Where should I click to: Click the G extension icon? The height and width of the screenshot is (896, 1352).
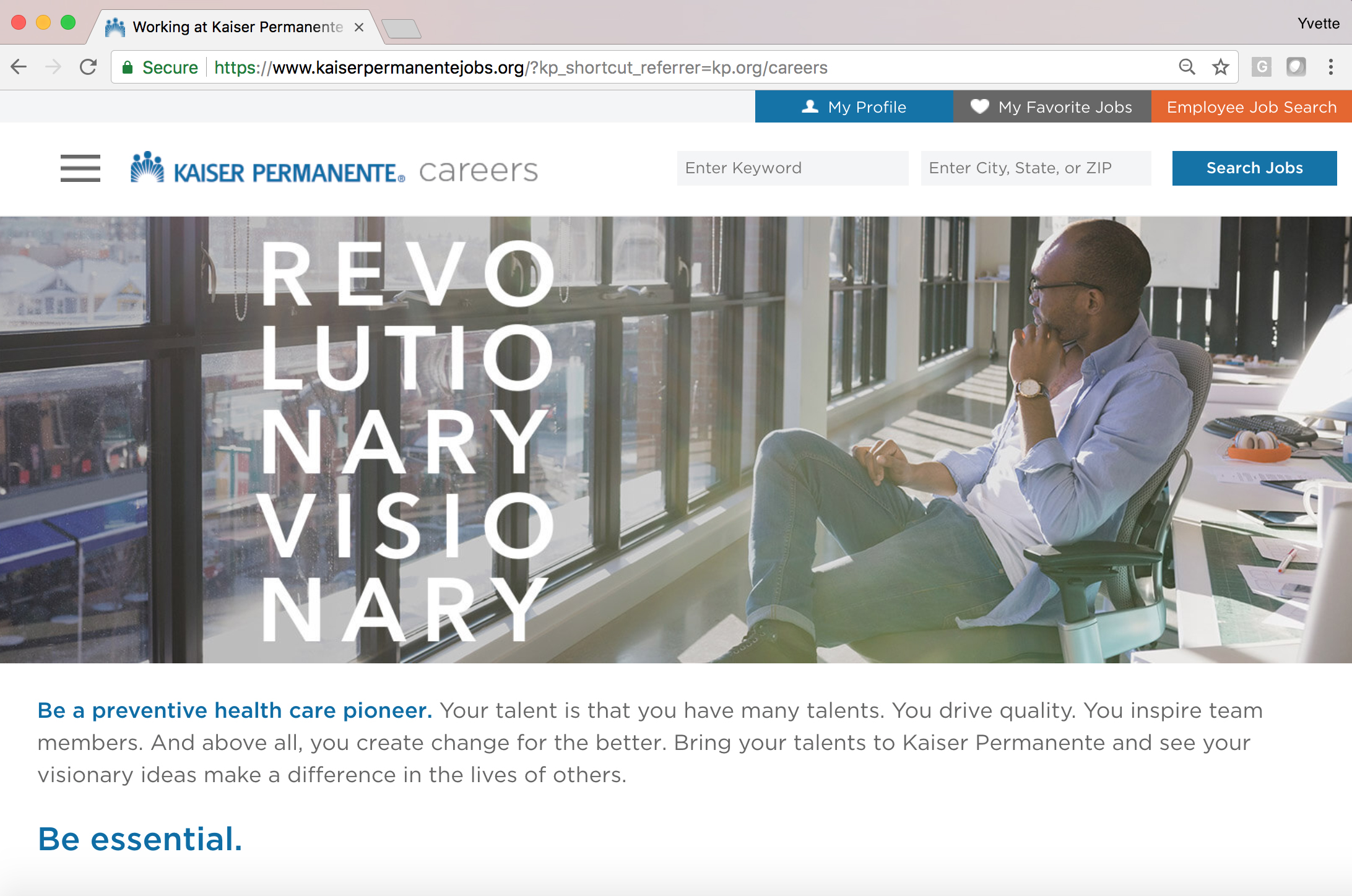(1262, 67)
